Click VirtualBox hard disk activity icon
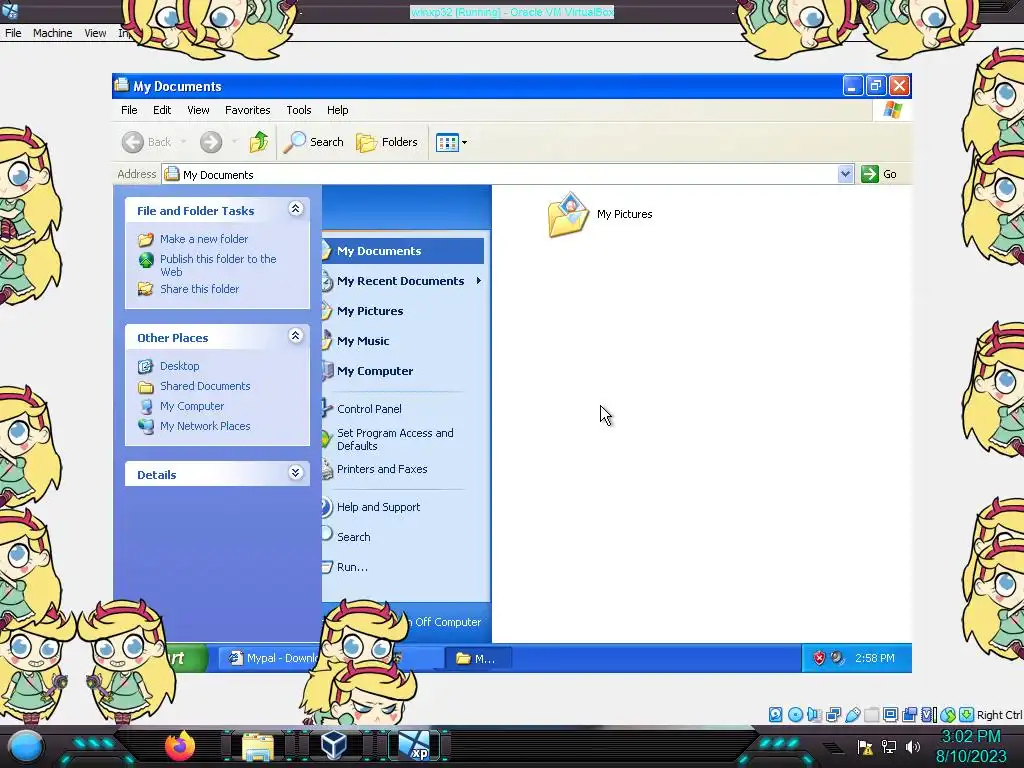The width and height of the screenshot is (1024, 768). click(x=776, y=714)
